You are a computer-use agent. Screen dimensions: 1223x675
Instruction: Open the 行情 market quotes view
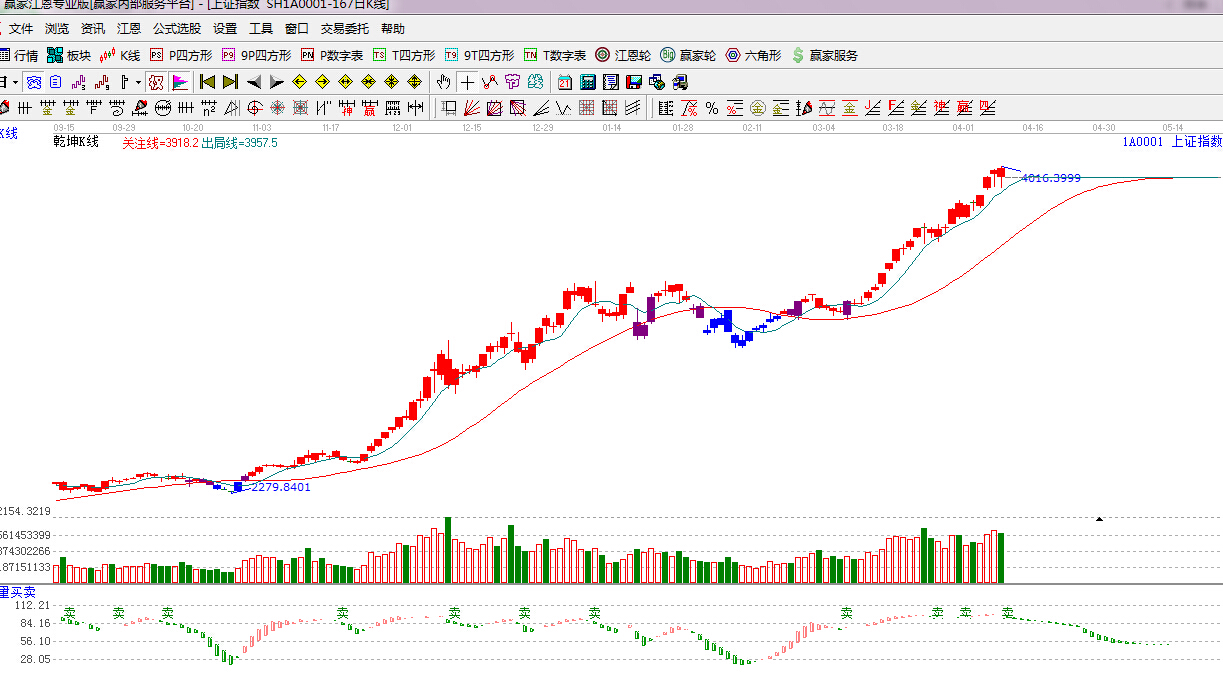[x=18, y=55]
